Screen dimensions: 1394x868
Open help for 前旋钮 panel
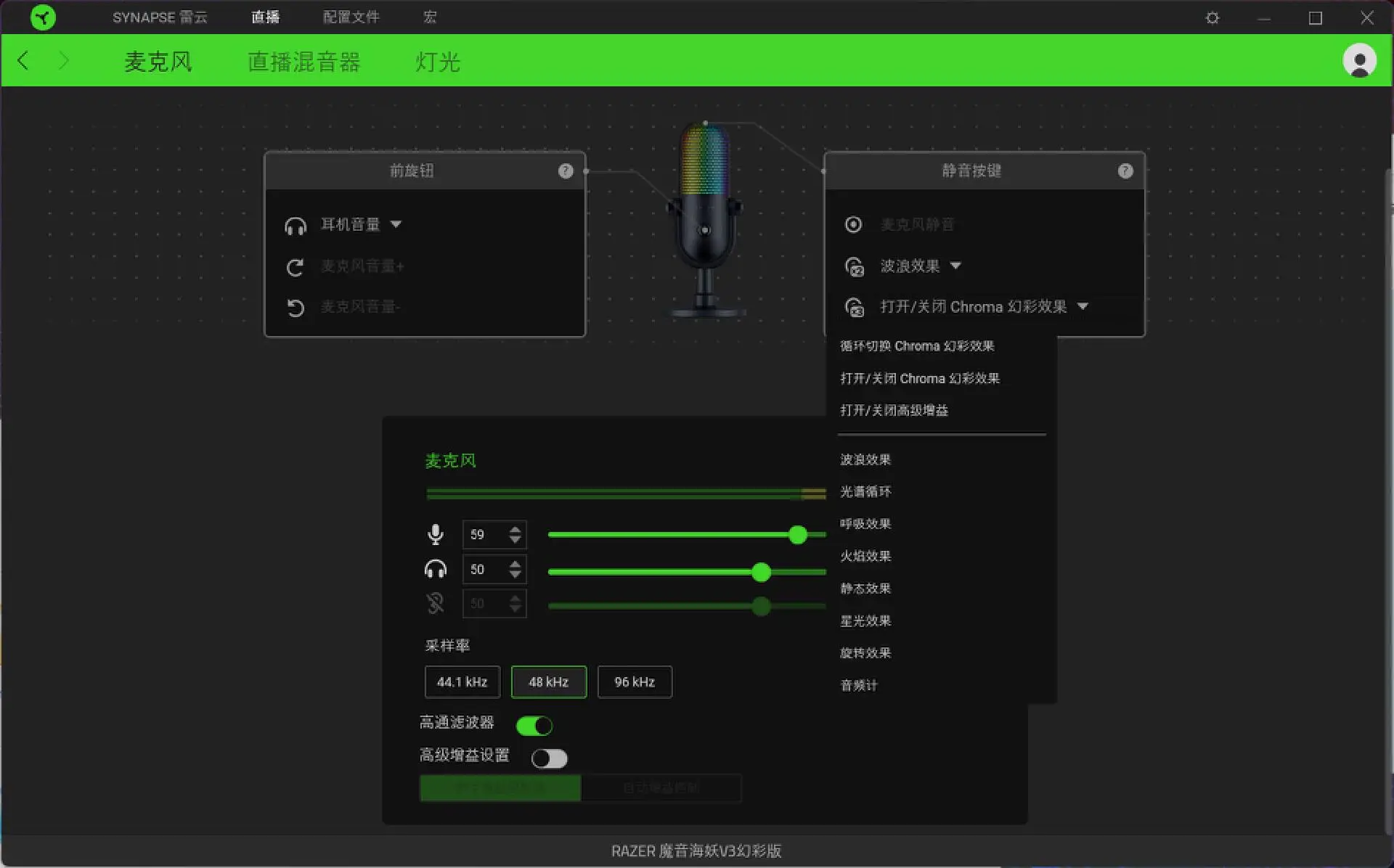pyautogui.click(x=566, y=171)
